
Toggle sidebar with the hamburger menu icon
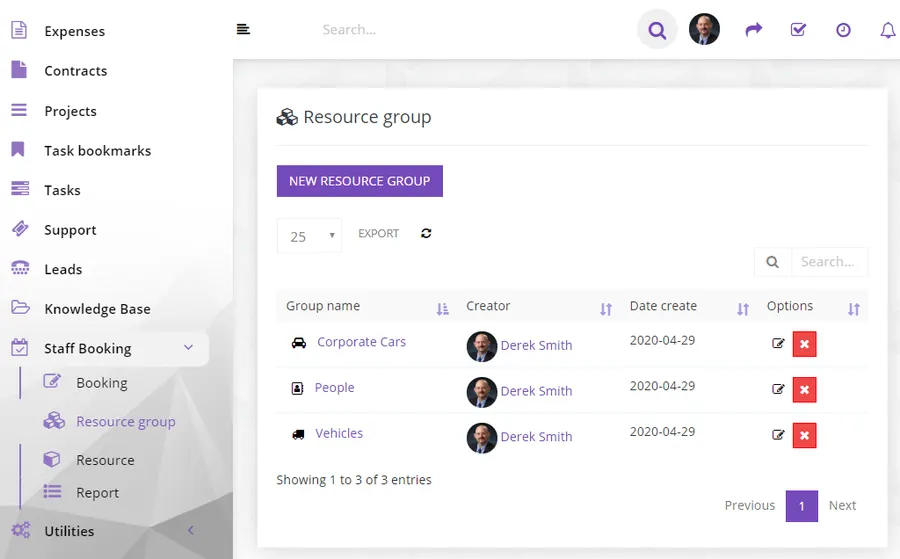pos(243,29)
